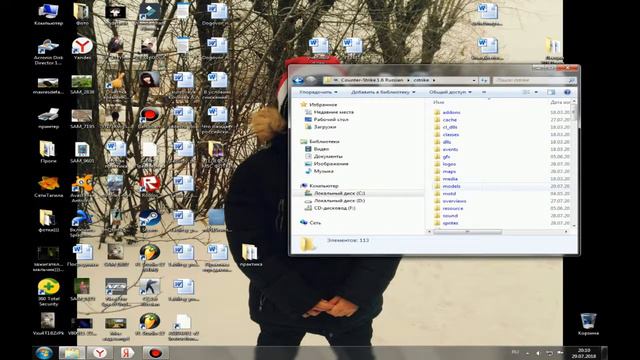Click the Имя column header
640x360 pixels.
pyautogui.click(x=439, y=102)
